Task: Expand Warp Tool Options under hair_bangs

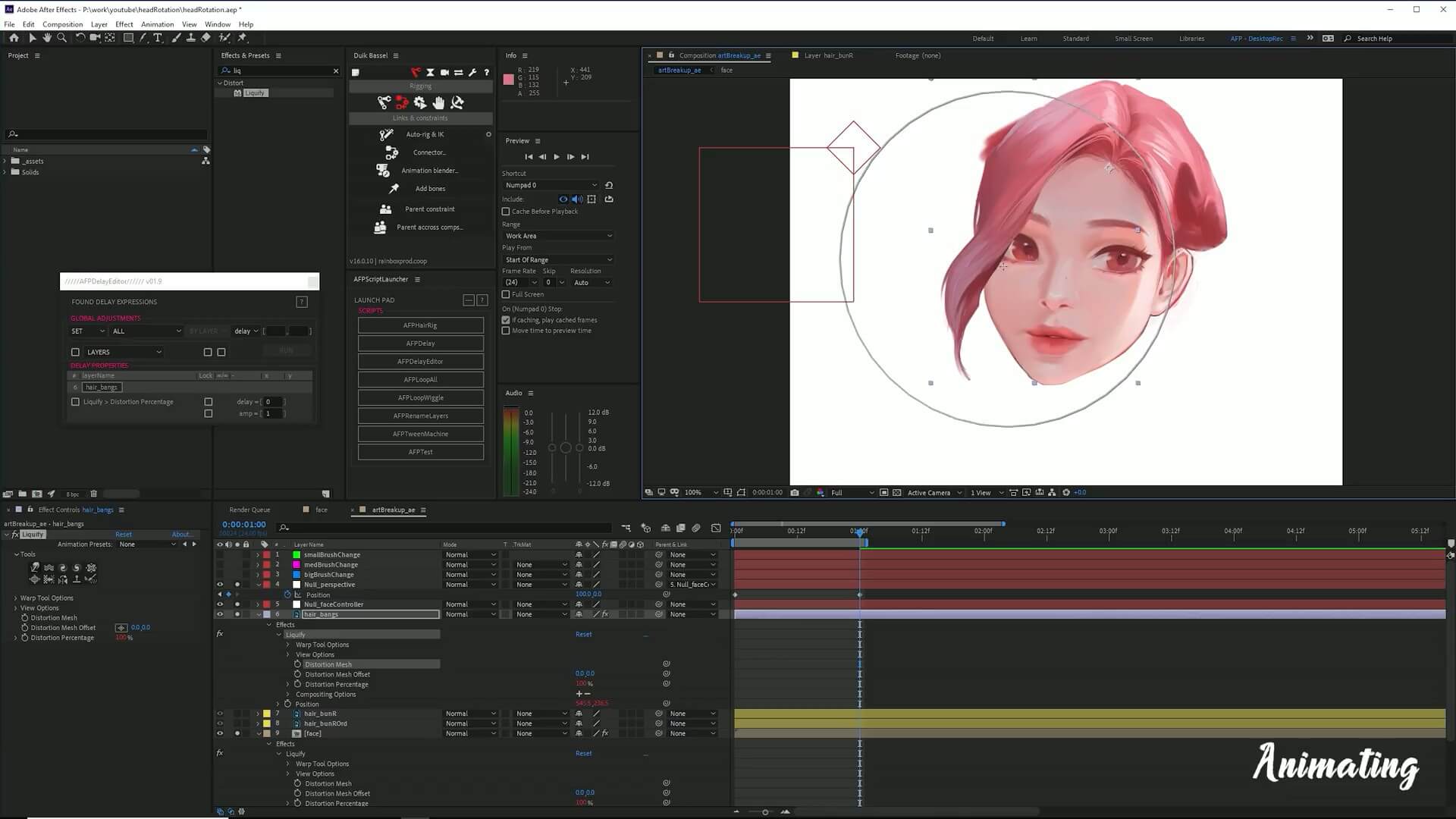Action: click(x=288, y=645)
